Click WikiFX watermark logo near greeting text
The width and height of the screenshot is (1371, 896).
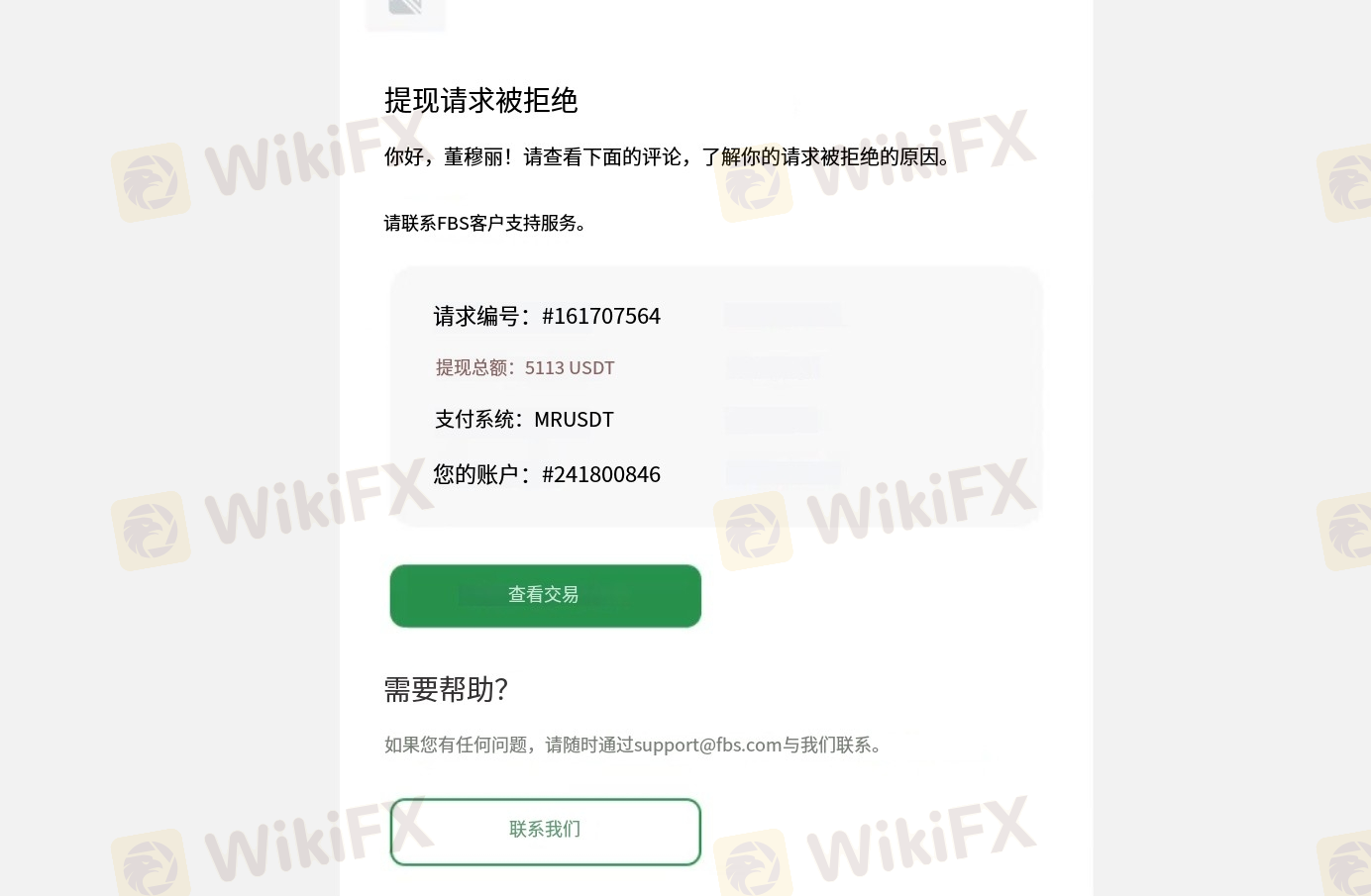[753, 183]
